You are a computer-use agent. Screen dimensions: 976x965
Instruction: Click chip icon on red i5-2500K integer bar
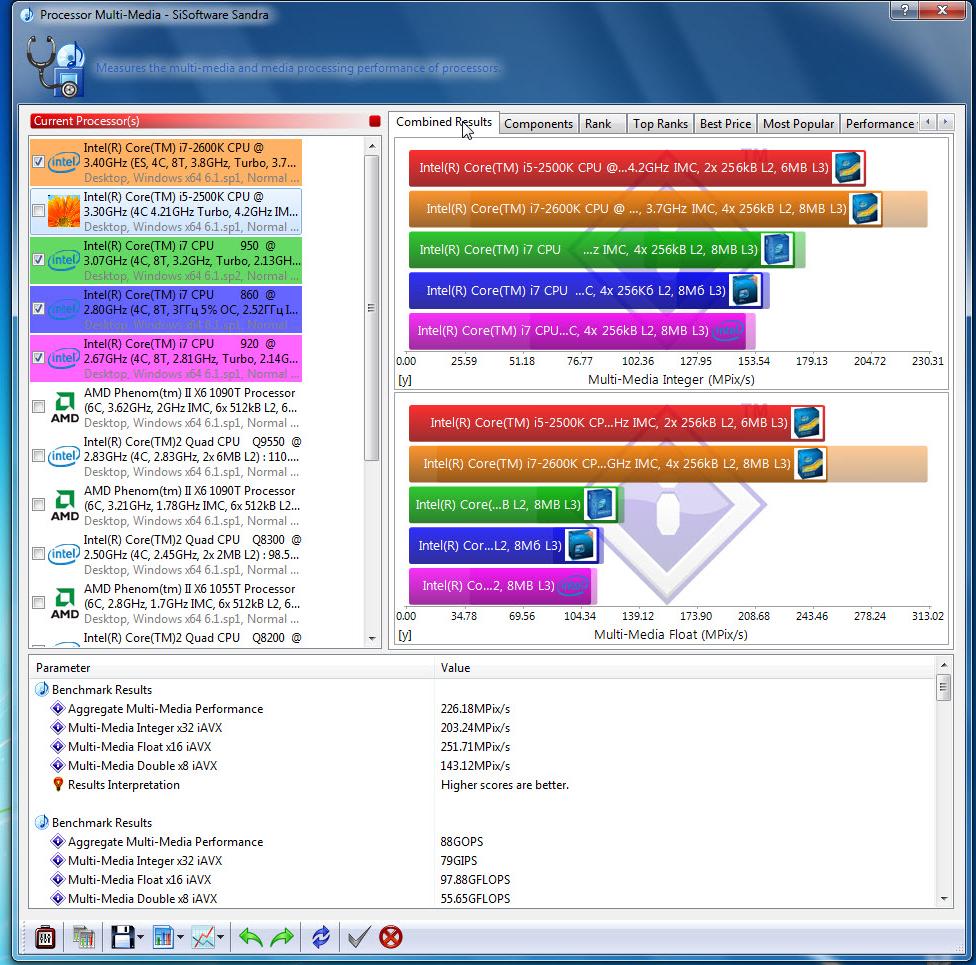(x=848, y=167)
